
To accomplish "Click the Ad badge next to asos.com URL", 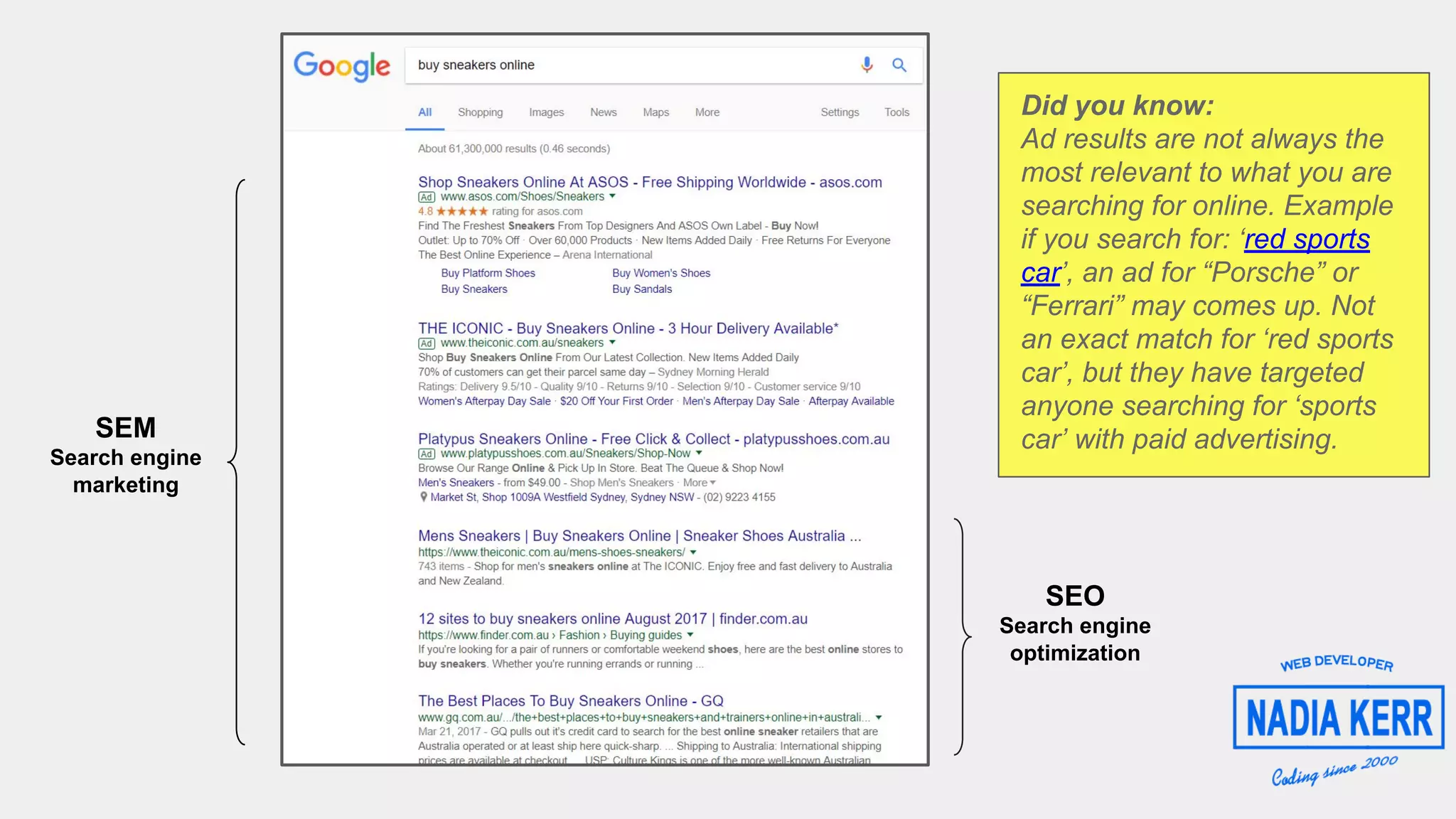I will 427,197.
